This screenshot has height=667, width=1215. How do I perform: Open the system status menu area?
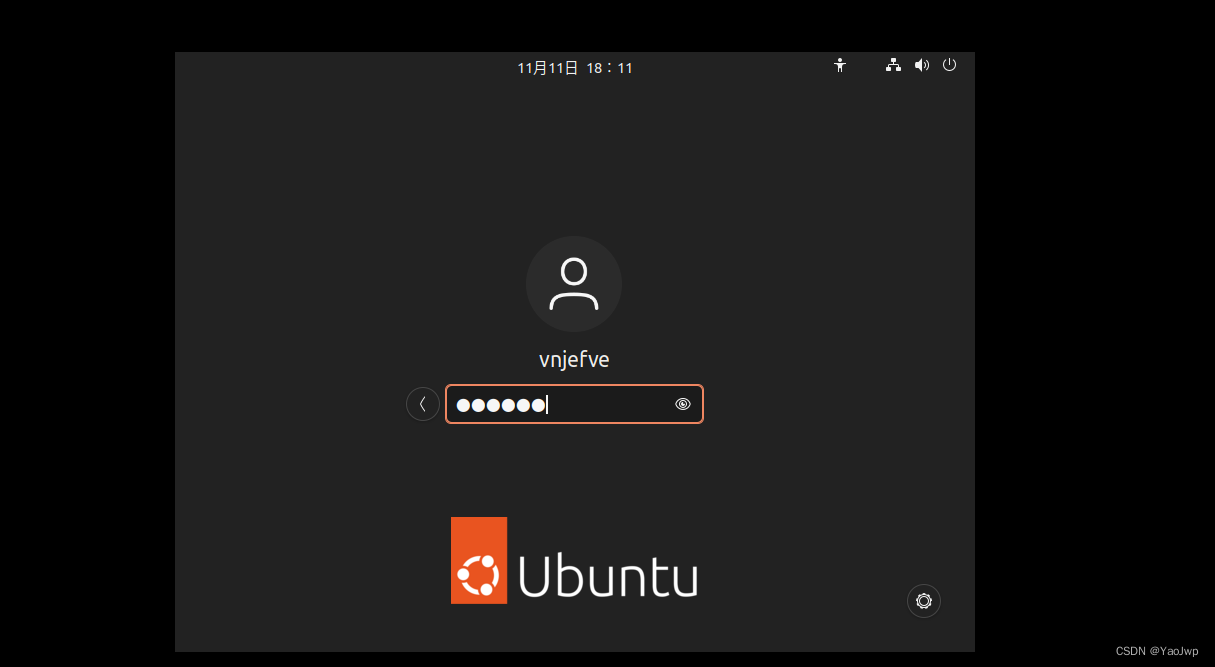(x=920, y=65)
